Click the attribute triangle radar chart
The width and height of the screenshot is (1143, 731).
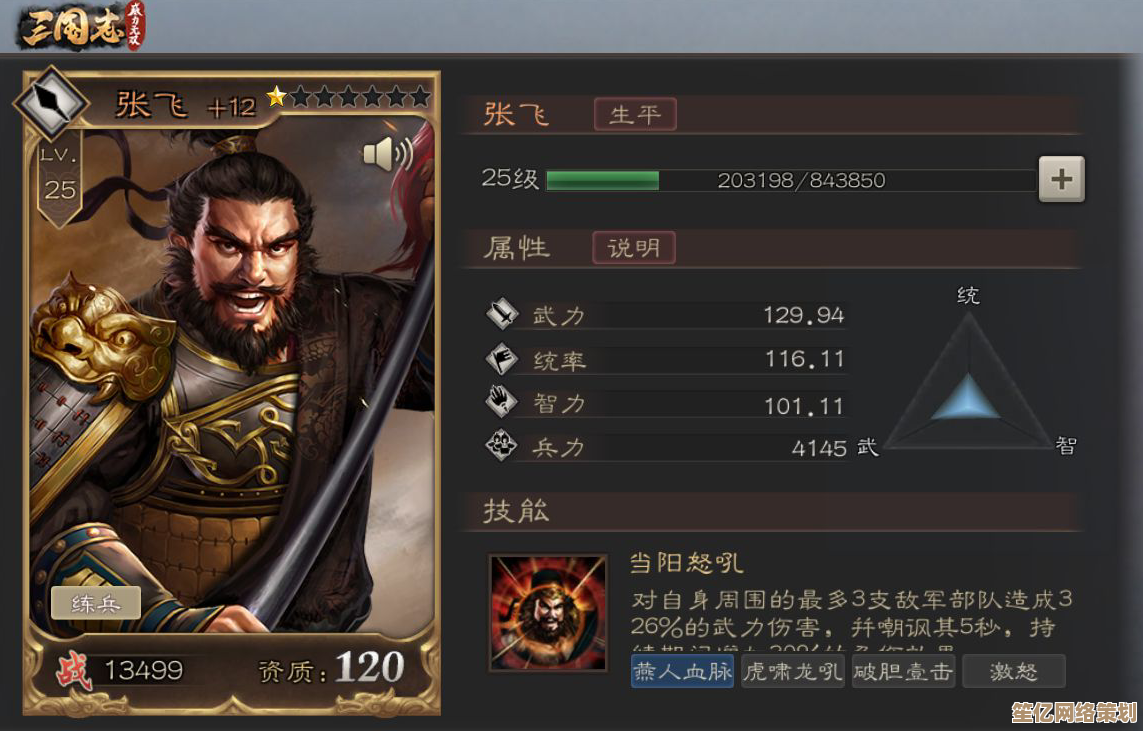coord(967,384)
